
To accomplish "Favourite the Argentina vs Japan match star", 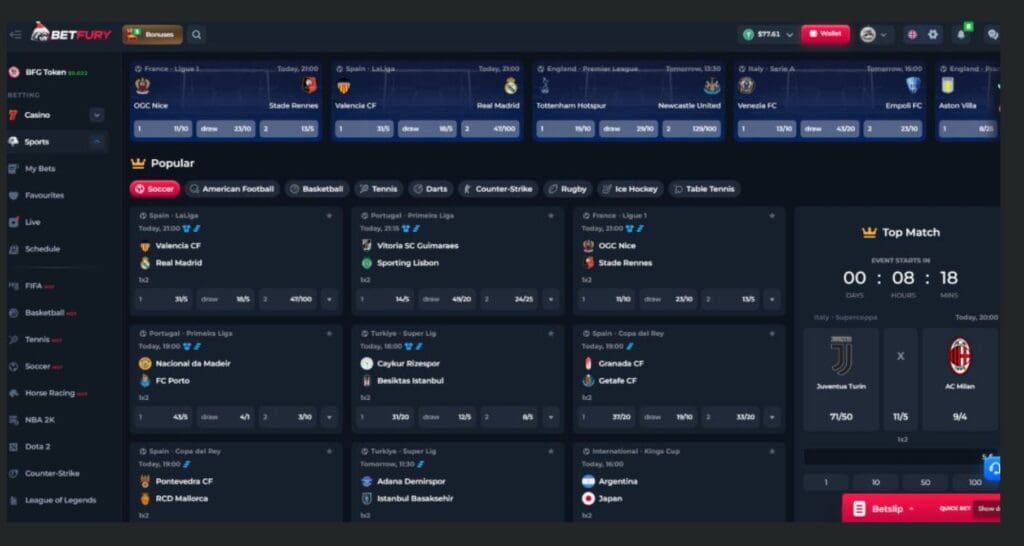I will coord(772,451).
